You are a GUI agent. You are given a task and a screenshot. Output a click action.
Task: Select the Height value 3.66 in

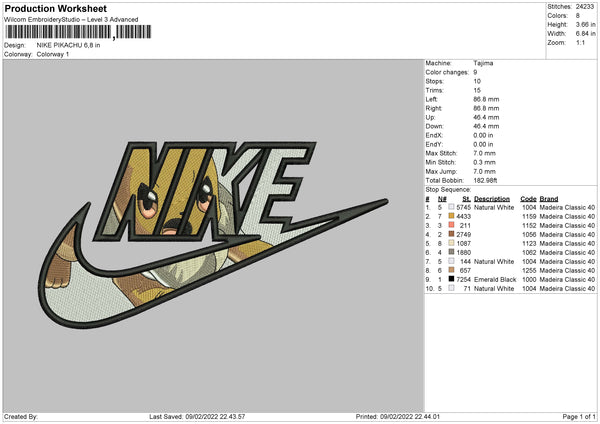[585, 24]
